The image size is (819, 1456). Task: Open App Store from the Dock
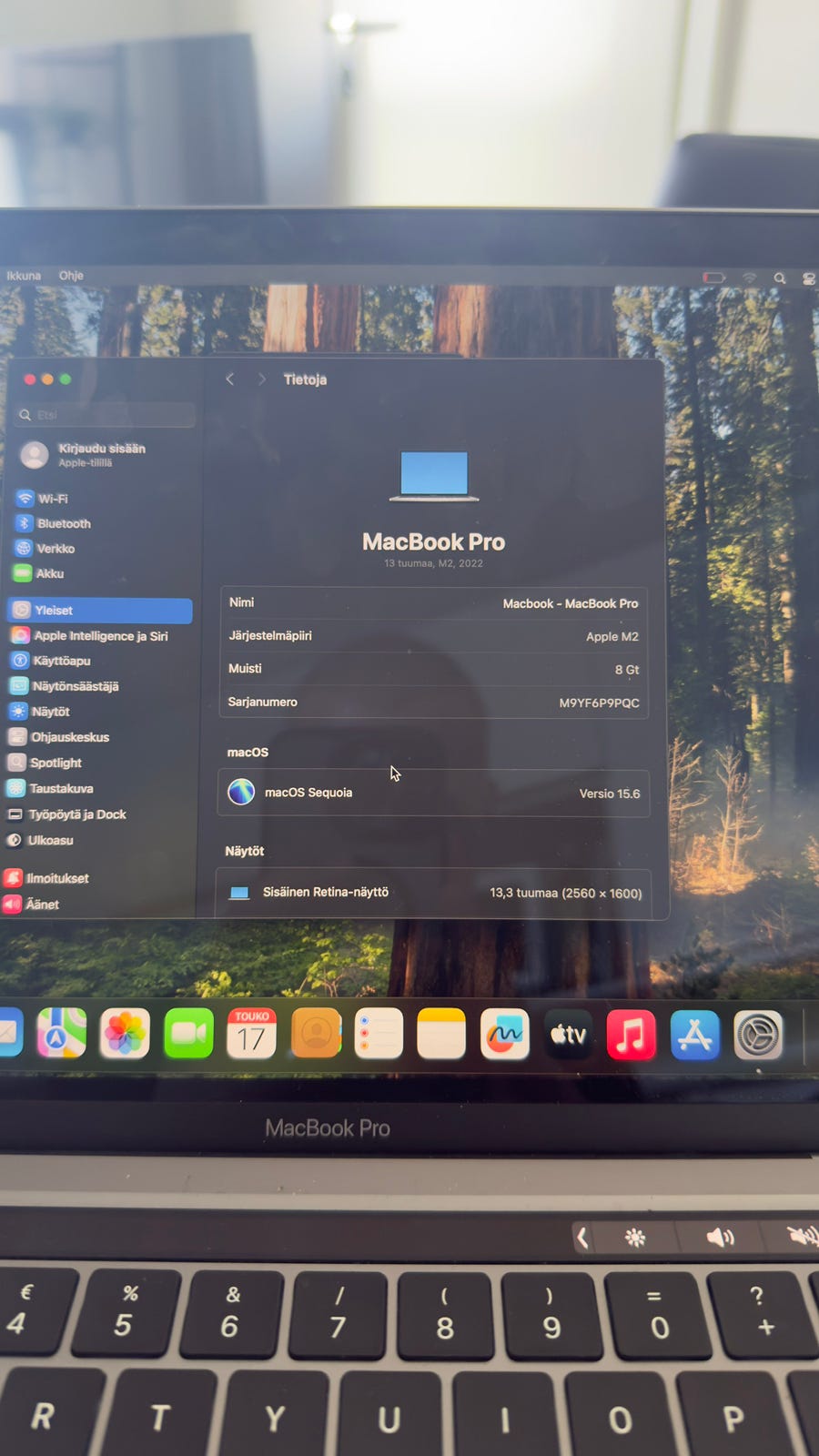pos(695,1036)
